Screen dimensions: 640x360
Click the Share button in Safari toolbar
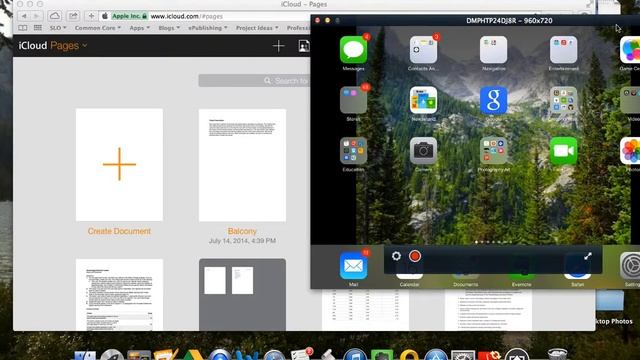(x=73, y=16)
